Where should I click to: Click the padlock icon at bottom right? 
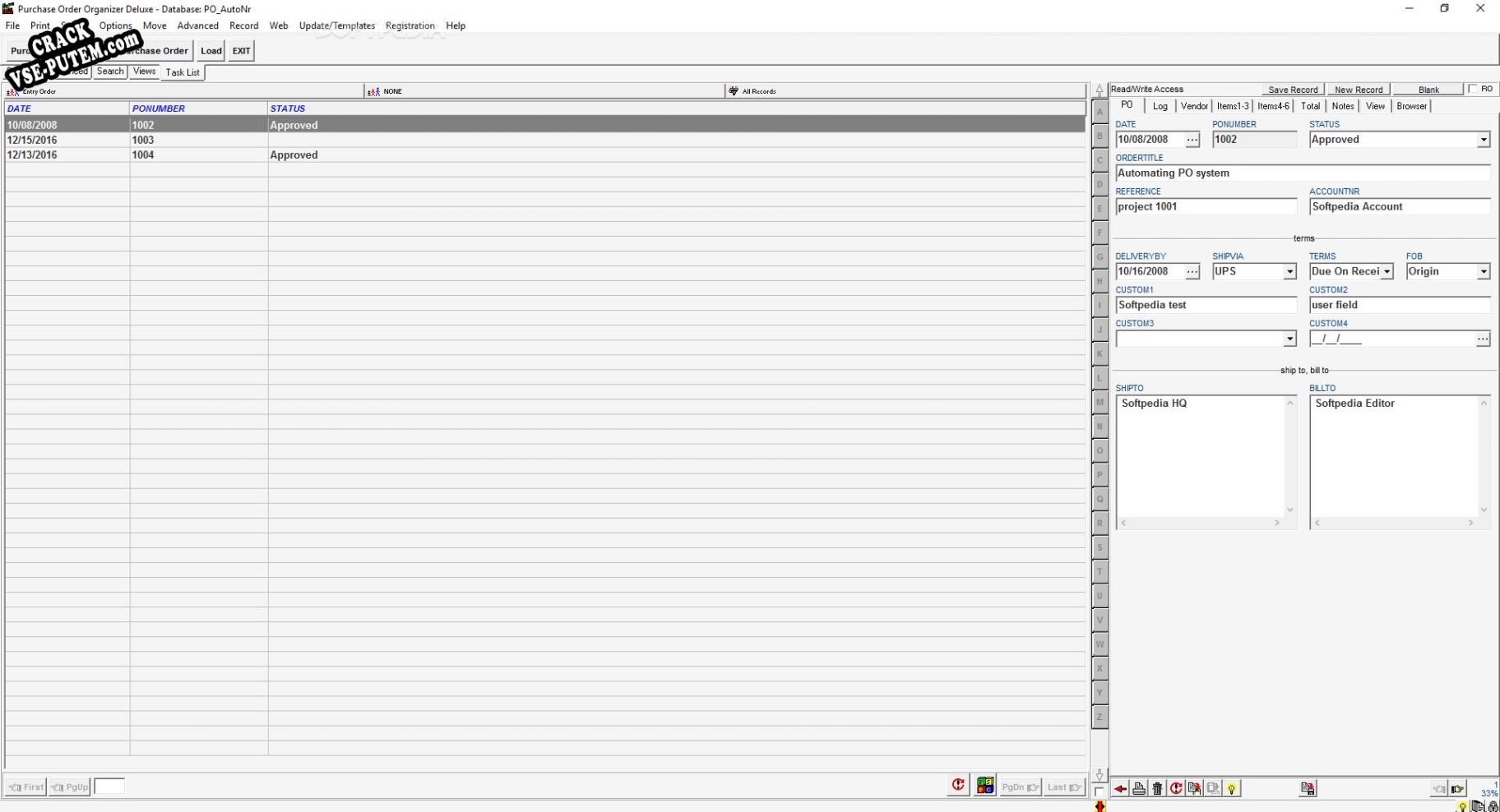click(x=1494, y=806)
